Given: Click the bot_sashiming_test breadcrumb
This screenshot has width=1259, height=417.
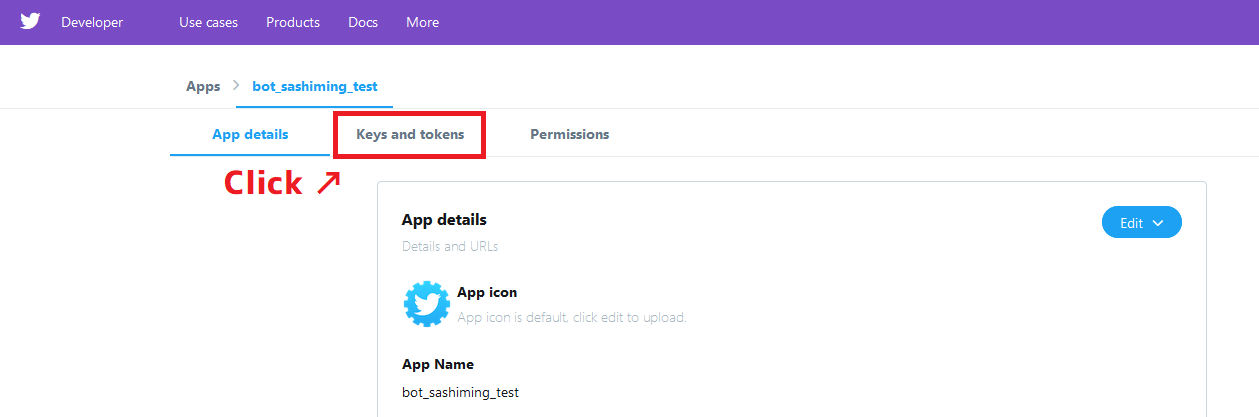Looking at the screenshot, I should 315,86.
